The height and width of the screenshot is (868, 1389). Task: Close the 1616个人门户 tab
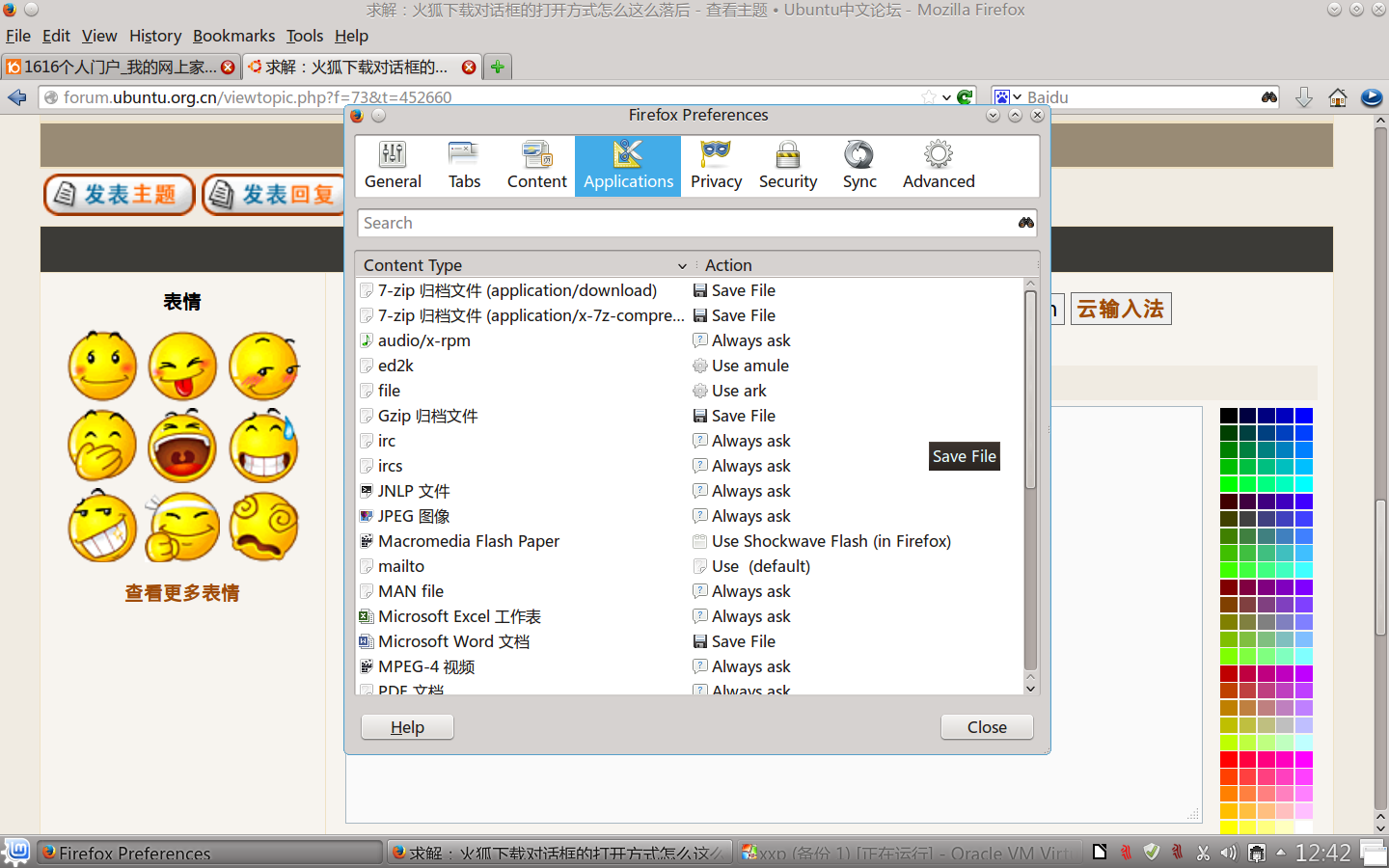coord(228,68)
